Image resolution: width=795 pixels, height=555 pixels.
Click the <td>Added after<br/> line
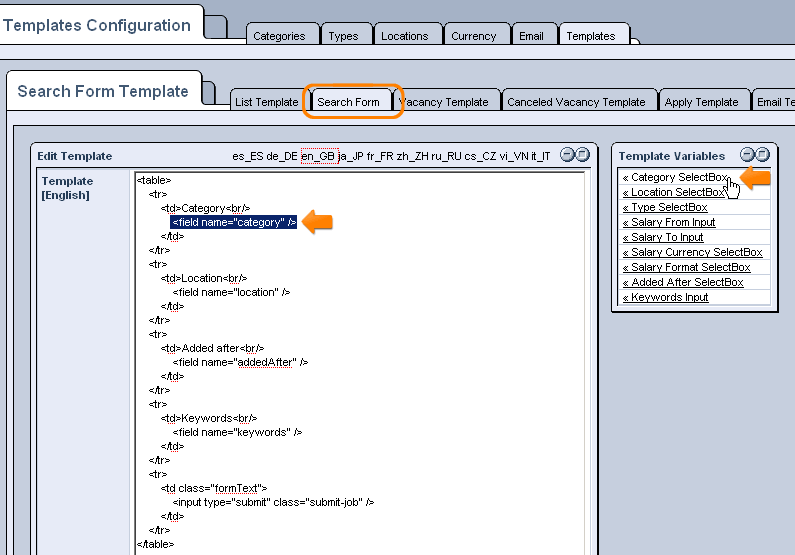pyautogui.click(x=212, y=348)
